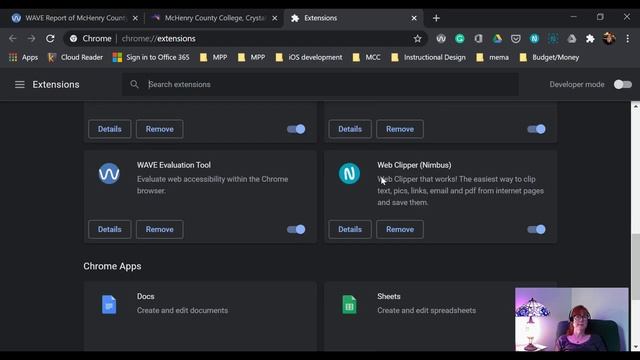Open the Grammarly toolbar extension icon
The image size is (640, 360).
click(x=460, y=39)
